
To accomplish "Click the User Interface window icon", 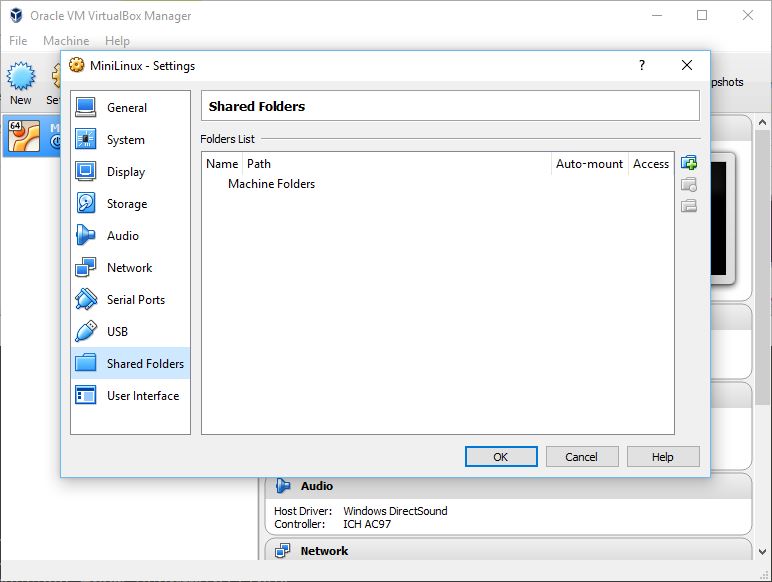I will tap(86, 395).
